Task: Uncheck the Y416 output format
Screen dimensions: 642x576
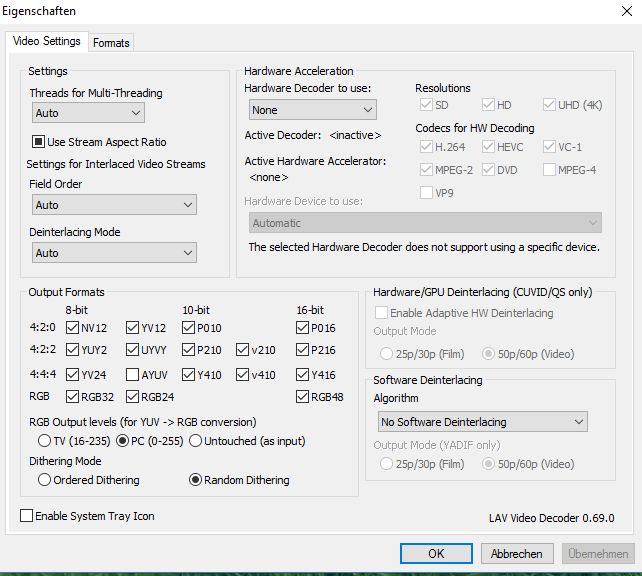Action: click(302, 374)
